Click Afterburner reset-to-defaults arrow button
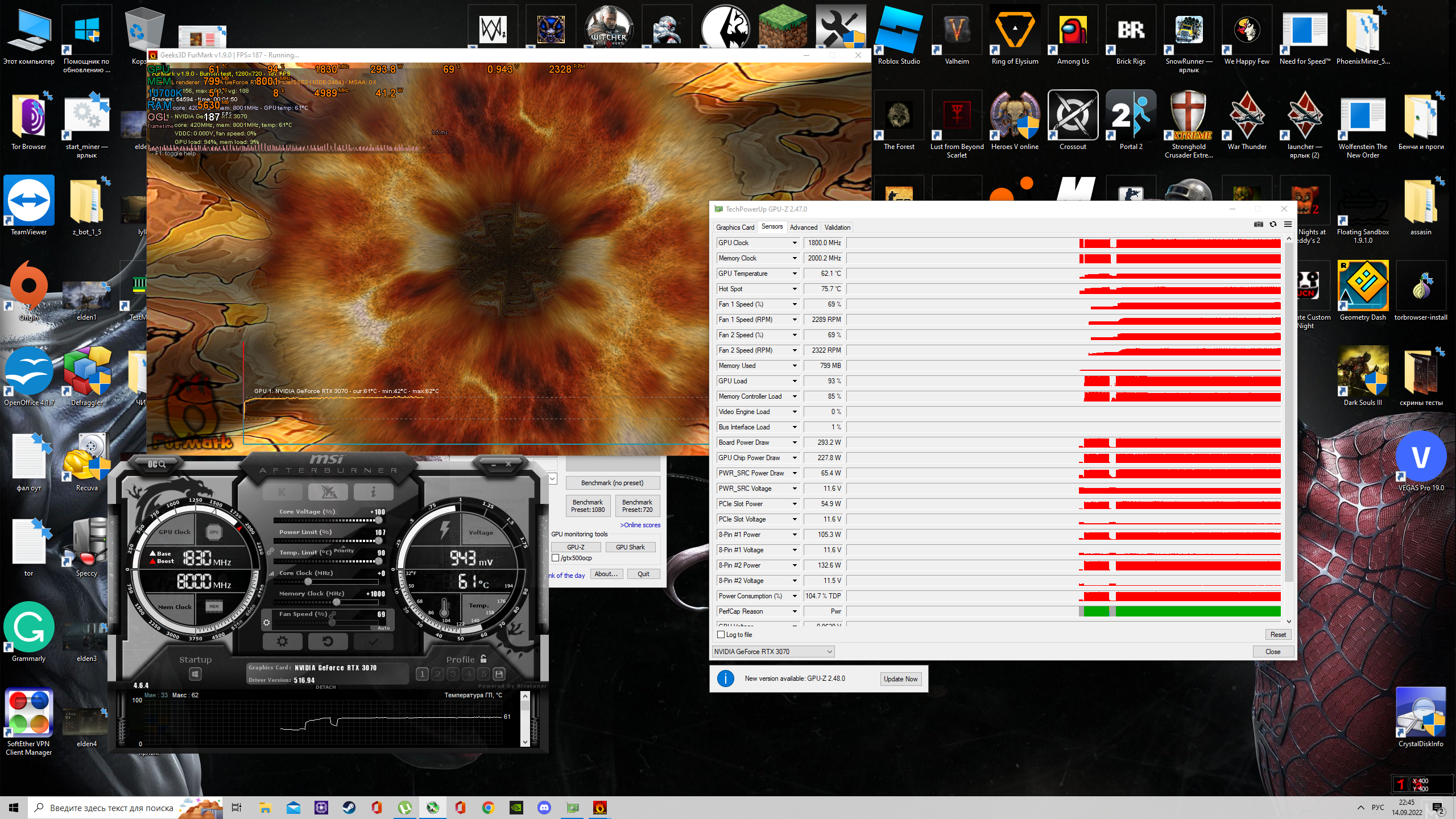Viewport: 1456px width, 819px height. pyautogui.click(x=328, y=642)
